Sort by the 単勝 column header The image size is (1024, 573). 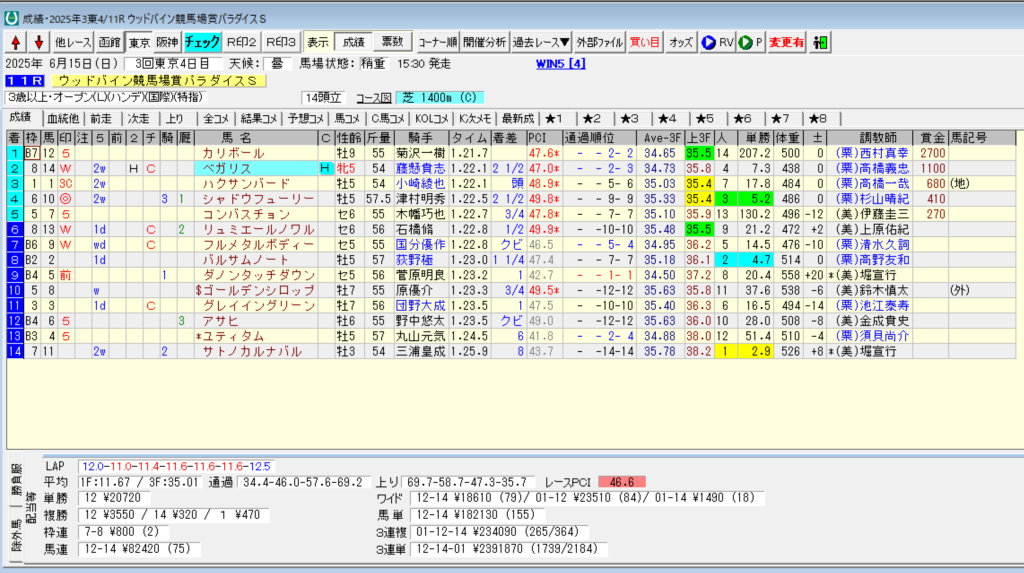(x=756, y=138)
